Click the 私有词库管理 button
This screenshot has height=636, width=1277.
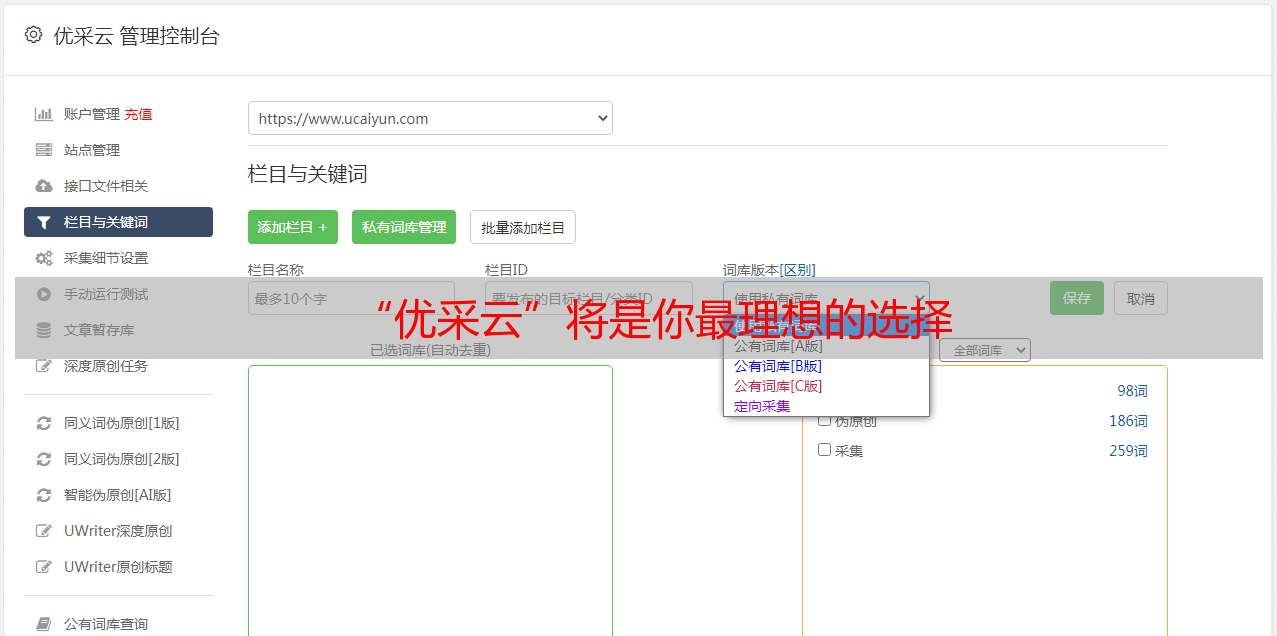point(404,227)
